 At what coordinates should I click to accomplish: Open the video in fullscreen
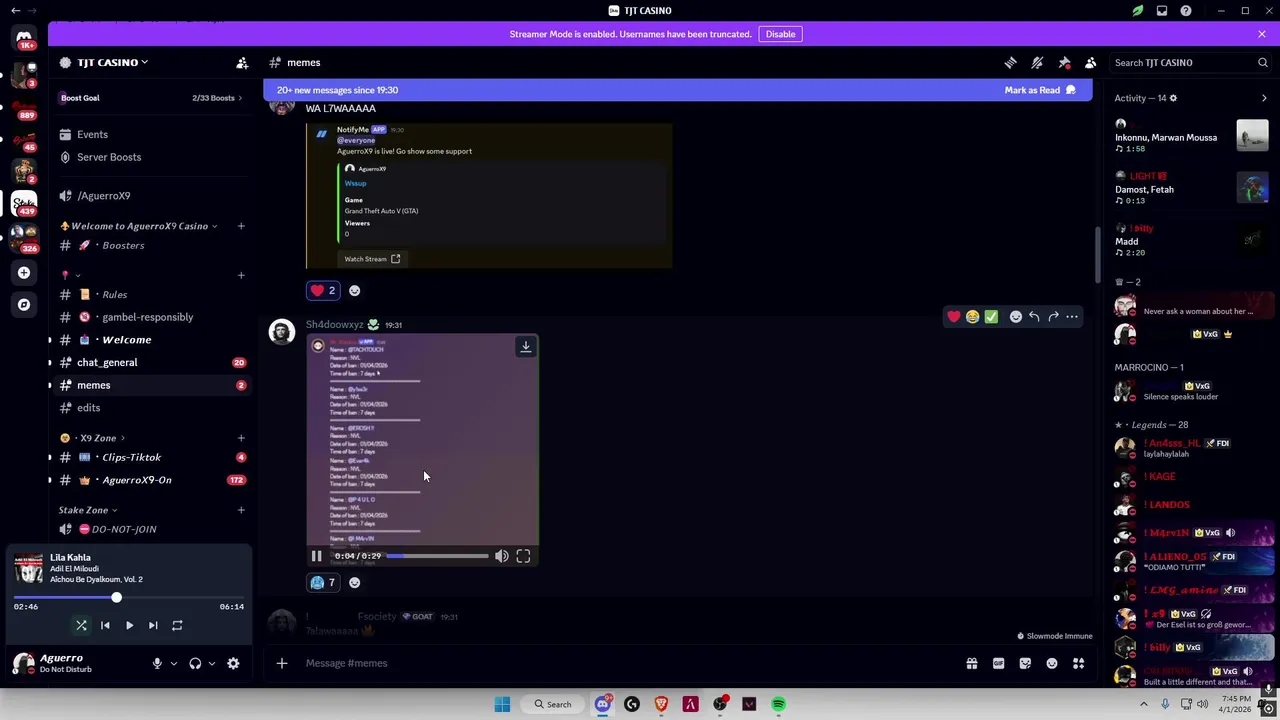[523, 556]
